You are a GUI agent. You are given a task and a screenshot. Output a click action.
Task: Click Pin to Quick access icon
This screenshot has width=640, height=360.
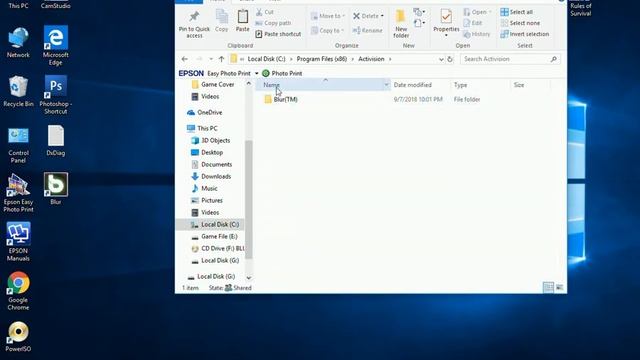[x=194, y=24]
